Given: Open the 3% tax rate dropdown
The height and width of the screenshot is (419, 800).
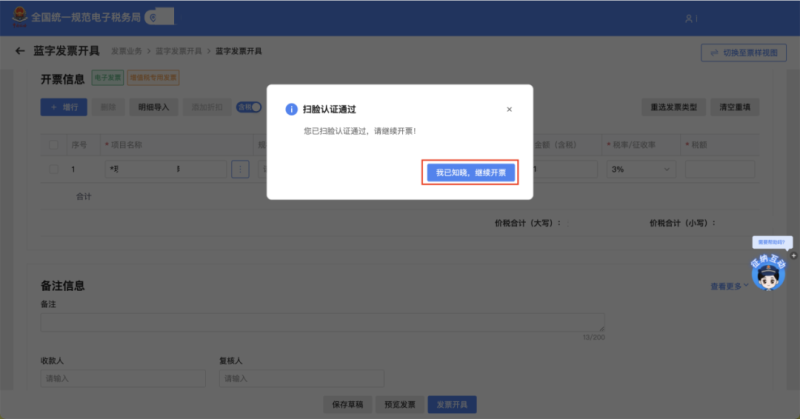Looking at the screenshot, I should [x=641, y=169].
